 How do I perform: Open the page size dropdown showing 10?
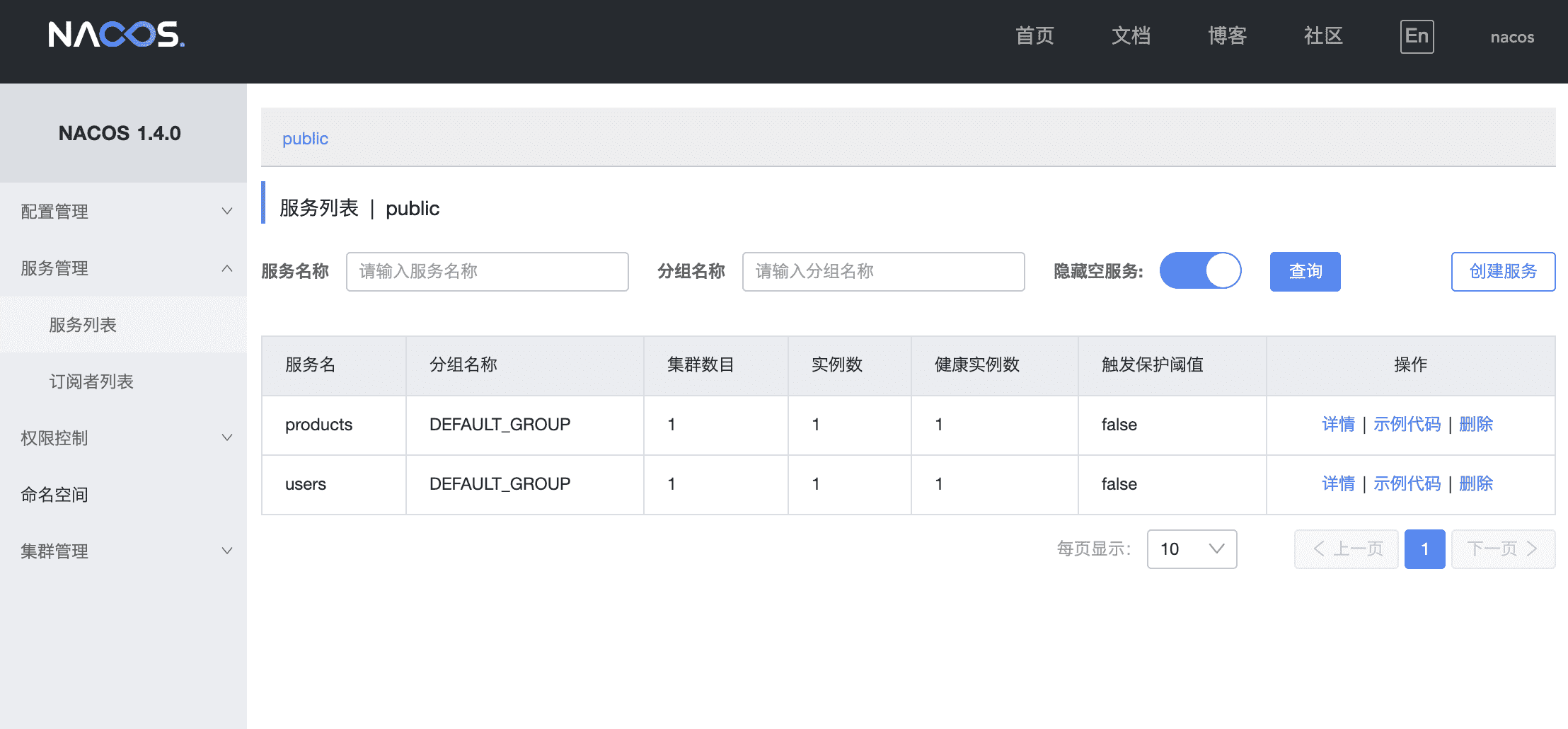[1192, 549]
